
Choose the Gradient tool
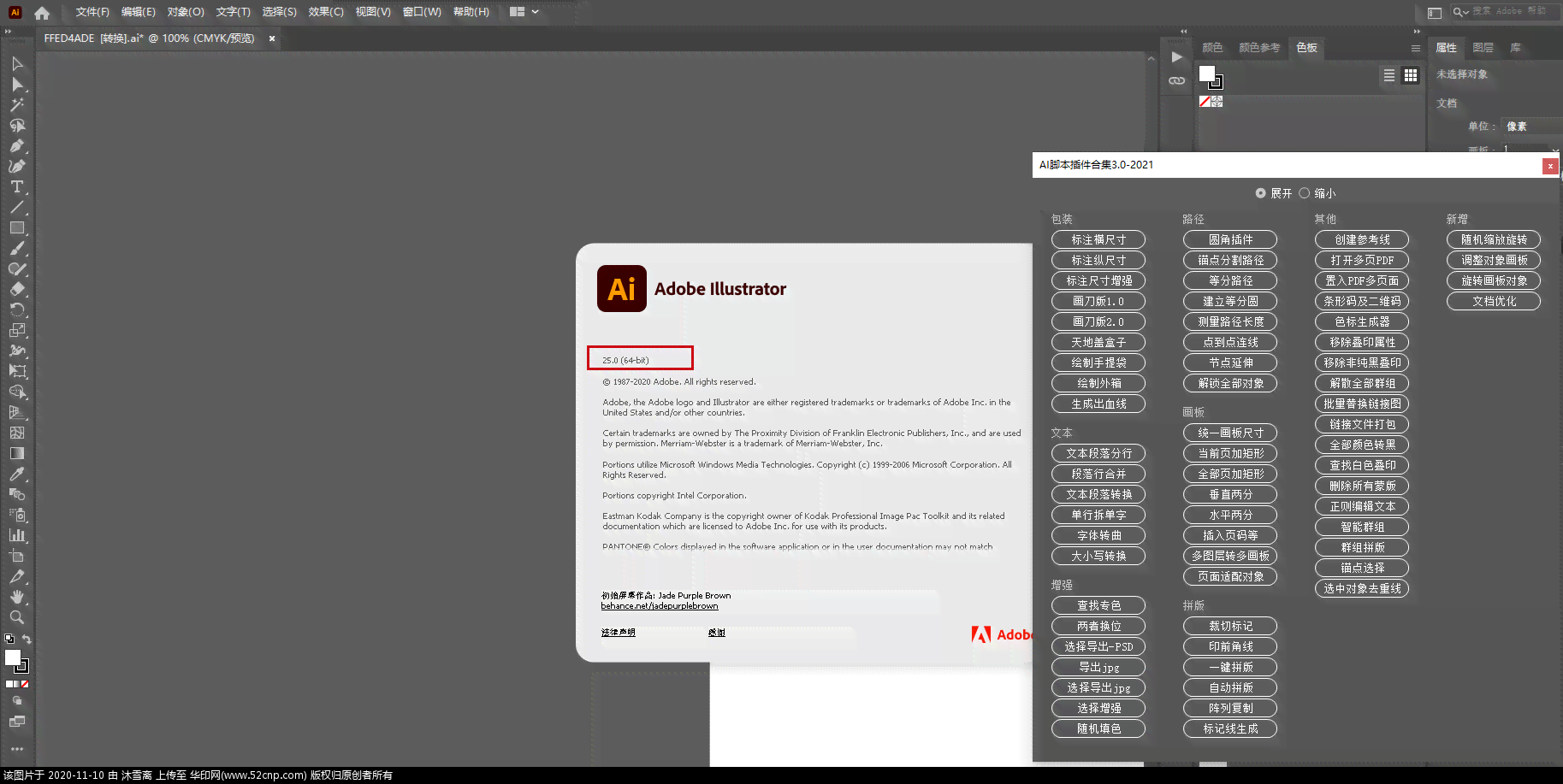(17, 454)
